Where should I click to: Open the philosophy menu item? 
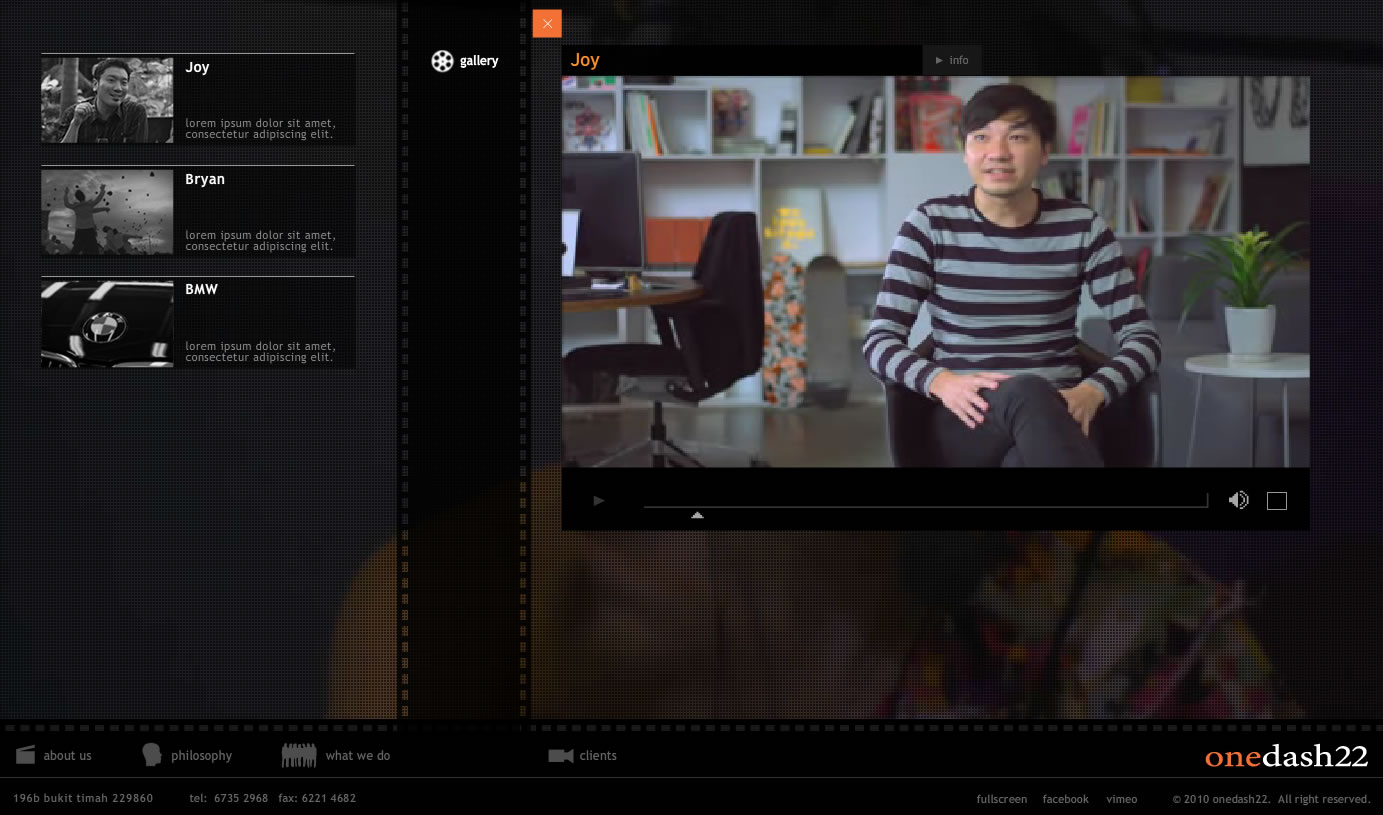click(201, 756)
